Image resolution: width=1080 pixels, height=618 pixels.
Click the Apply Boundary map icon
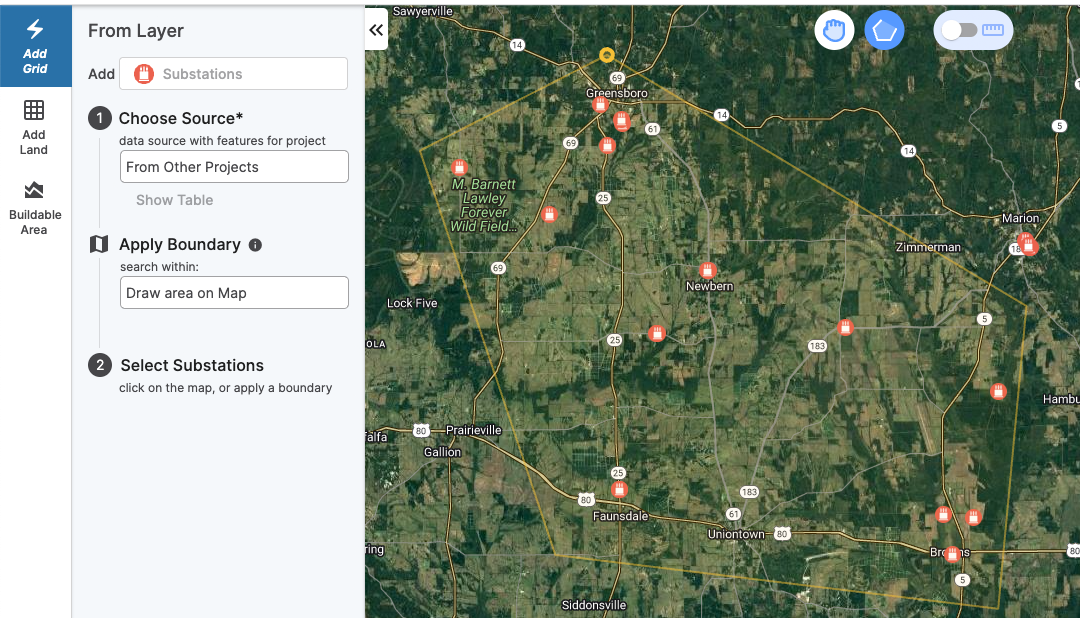tap(99, 244)
